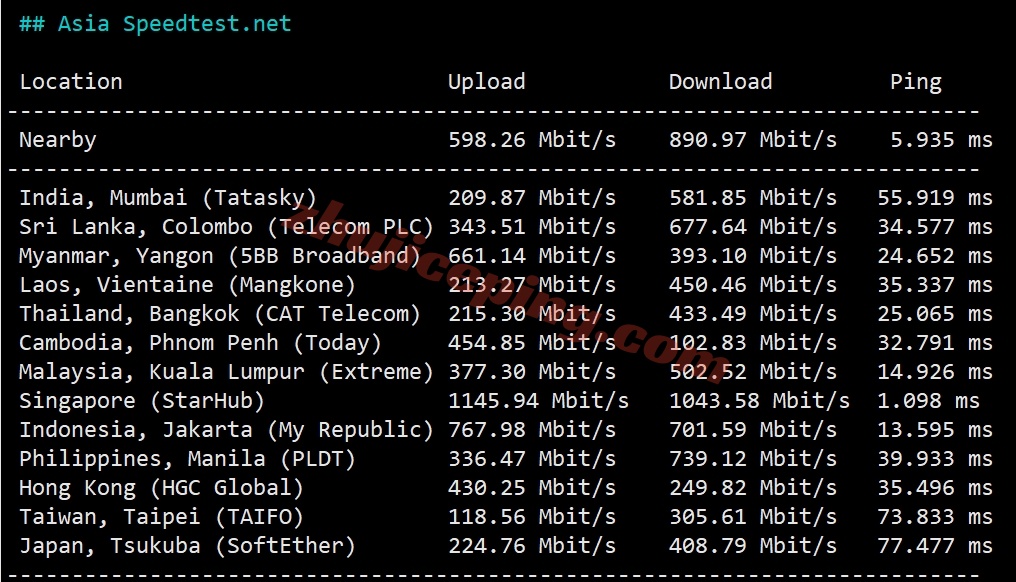Select Yangon upload 661.14 Mbit/s

coord(532,256)
